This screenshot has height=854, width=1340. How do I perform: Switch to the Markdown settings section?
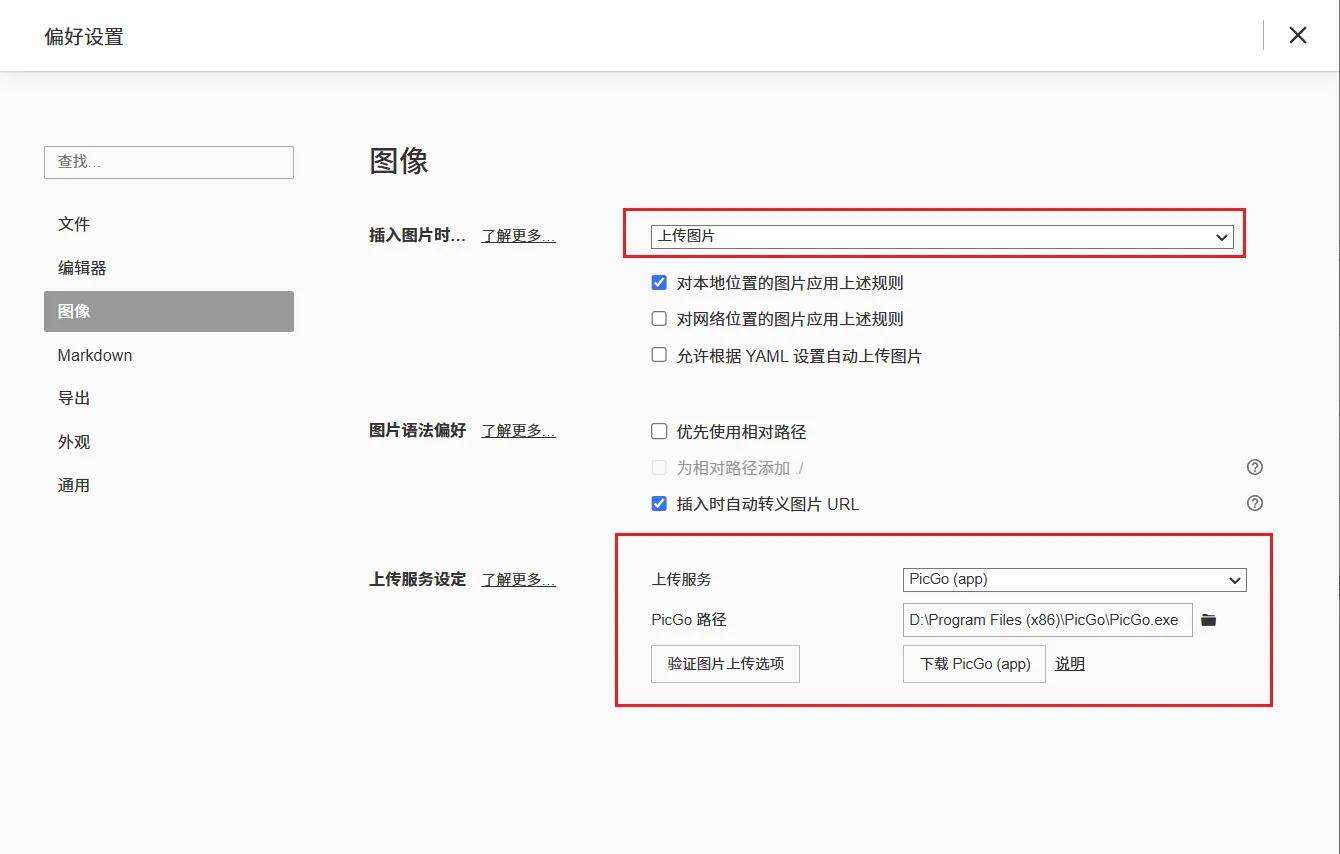[94, 355]
